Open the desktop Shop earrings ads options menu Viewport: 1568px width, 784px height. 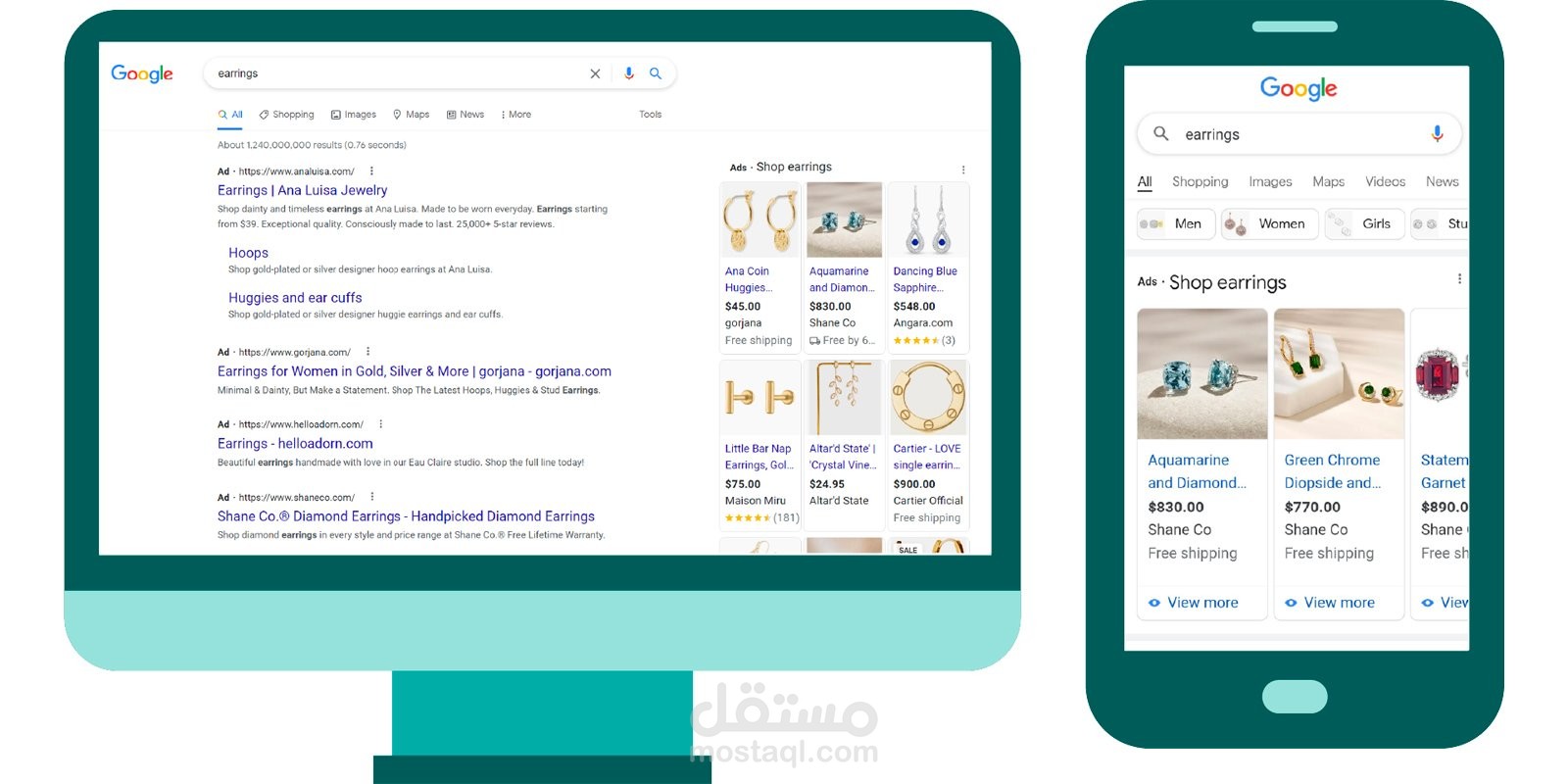pos(963,170)
